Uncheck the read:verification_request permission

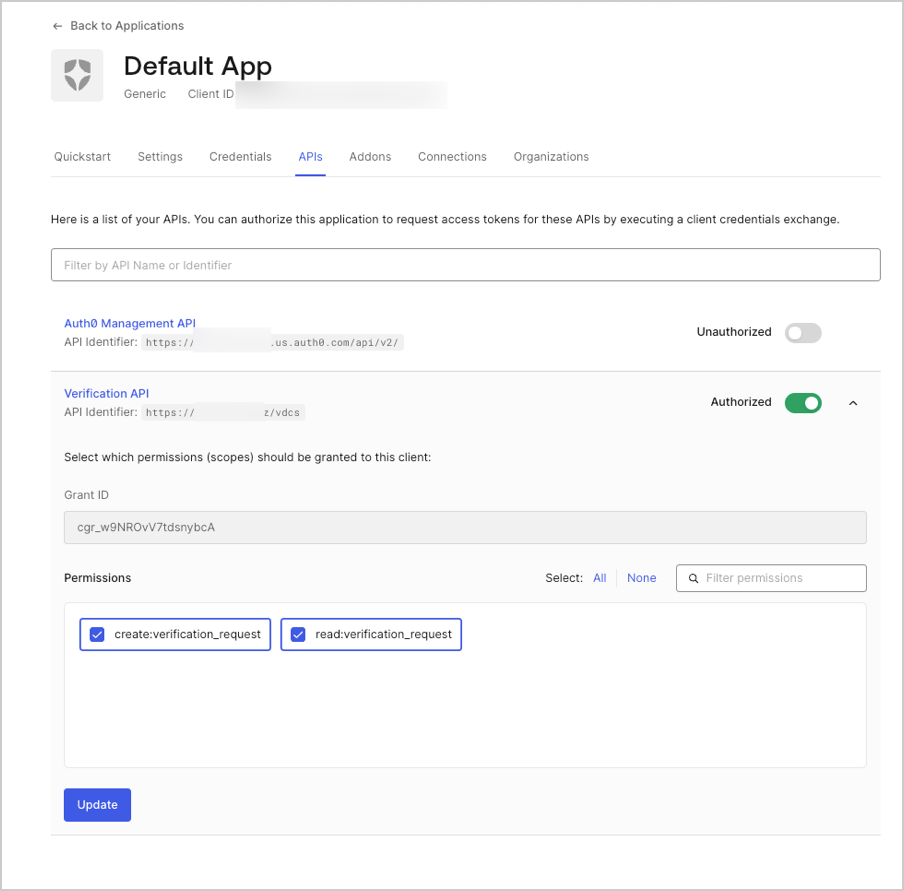coord(298,634)
